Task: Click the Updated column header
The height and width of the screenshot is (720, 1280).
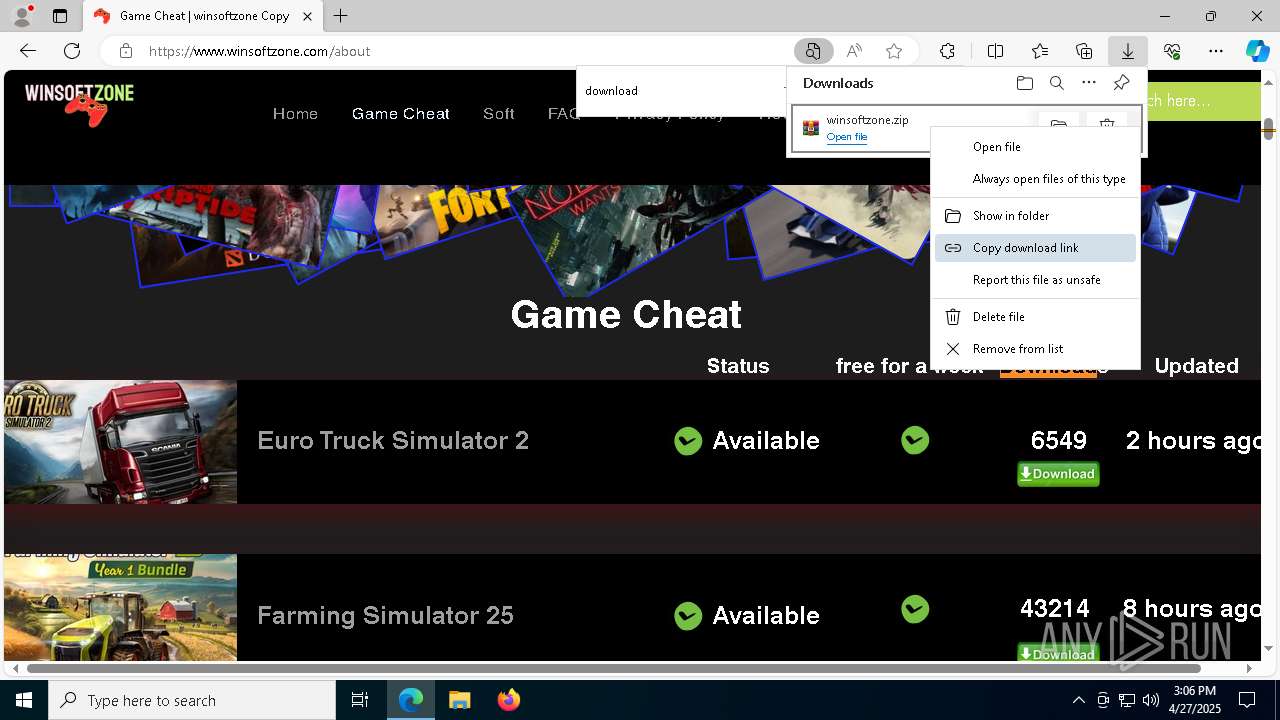Action: (x=1196, y=366)
